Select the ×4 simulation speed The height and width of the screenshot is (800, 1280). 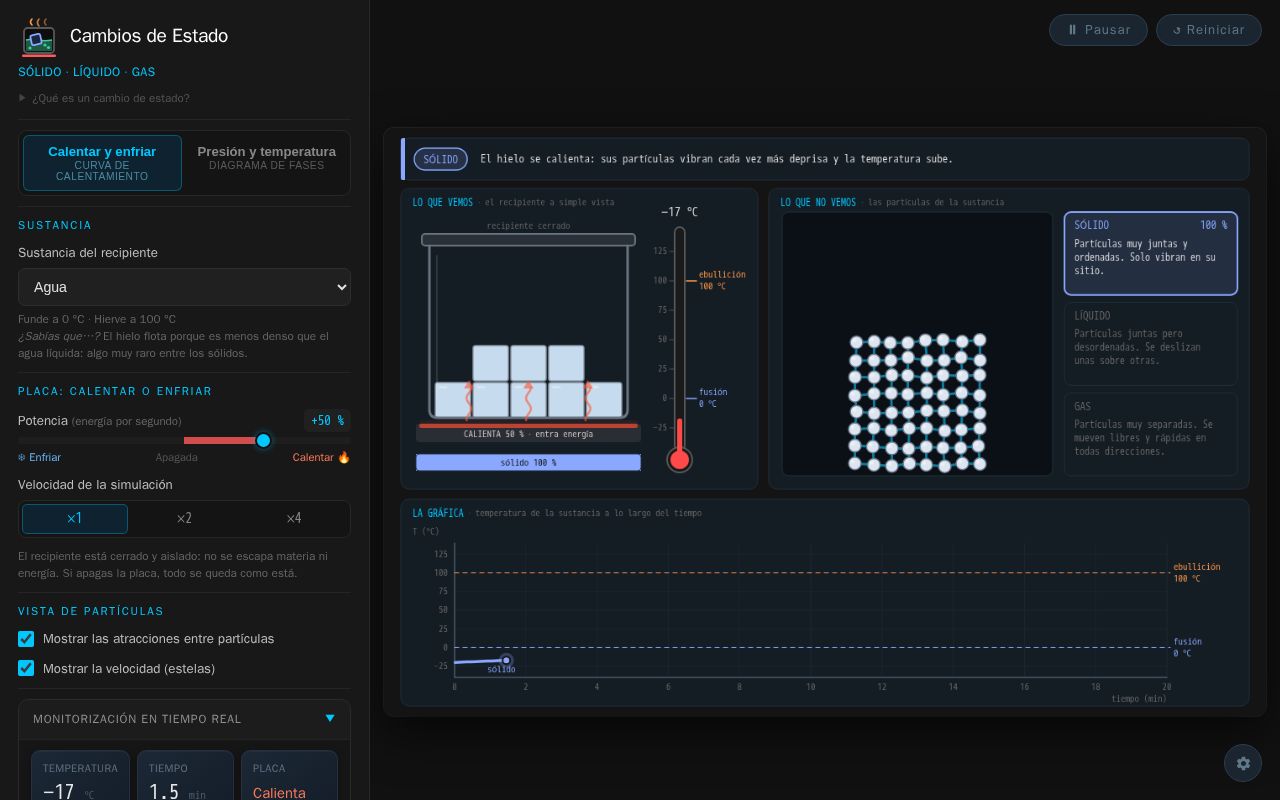pos(293,519)
